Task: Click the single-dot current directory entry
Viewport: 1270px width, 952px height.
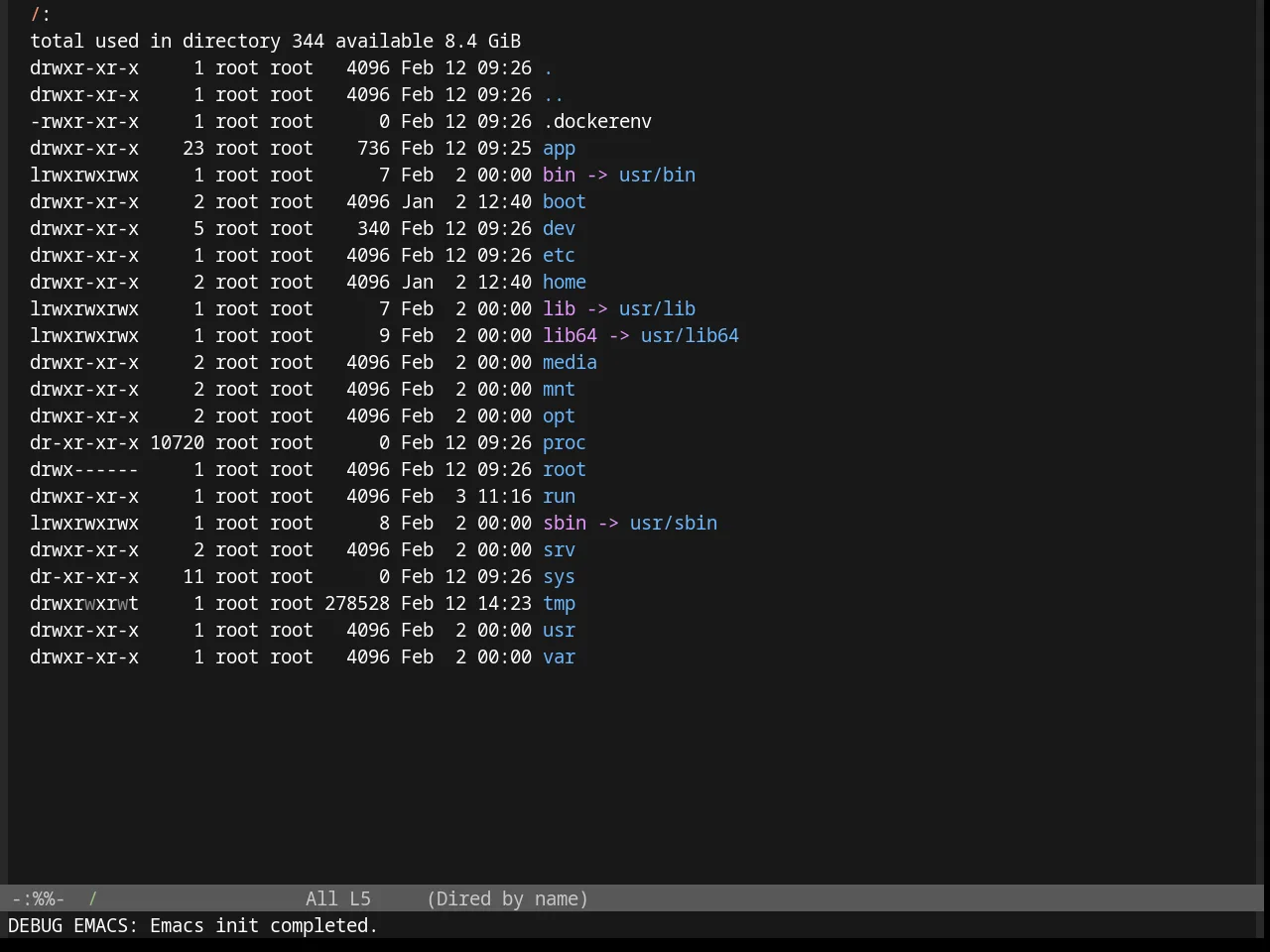Action: click(x=548, y=68)
